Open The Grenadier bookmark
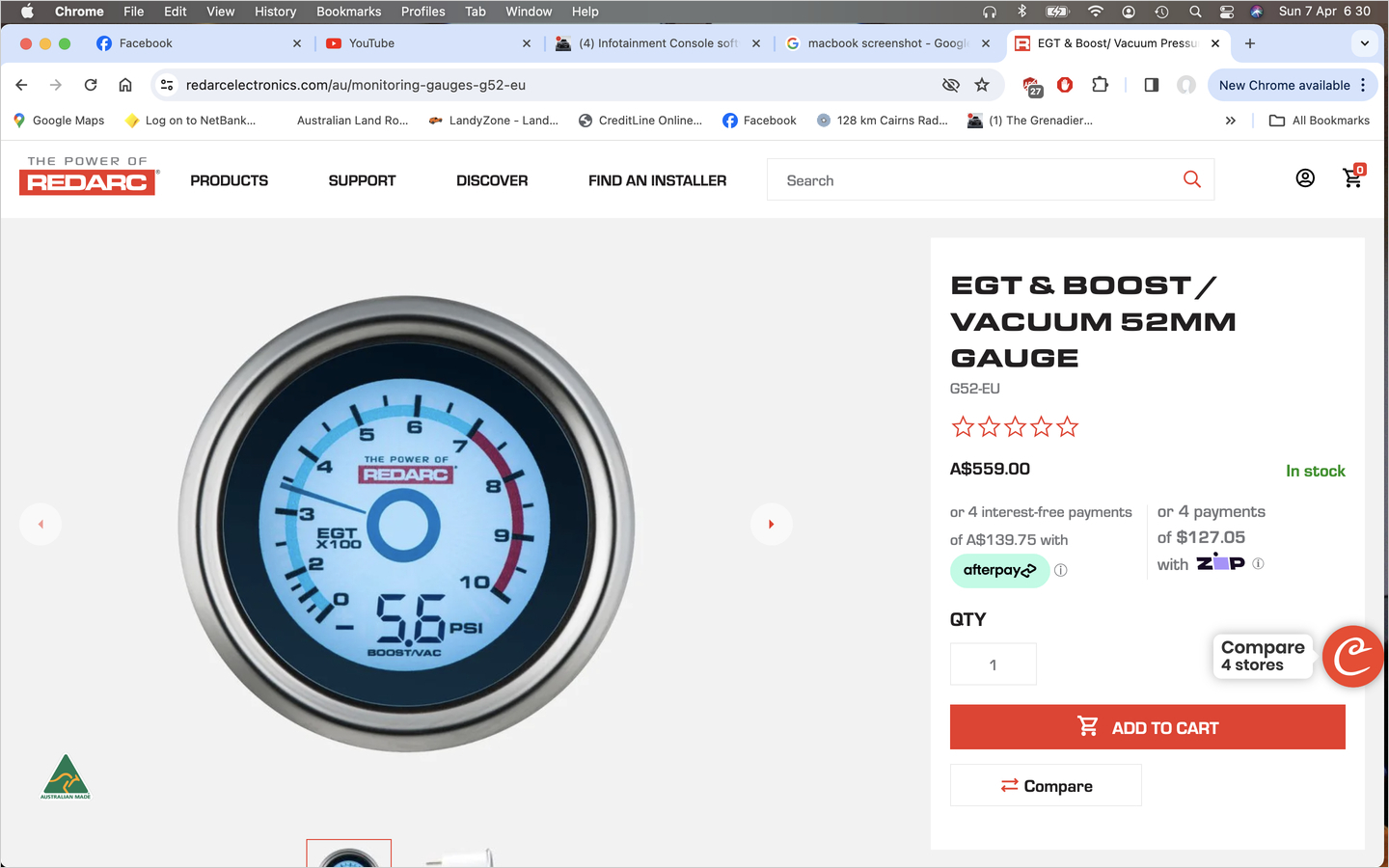Viewport: 1389px width, 868px height. tap(1030, 121)
